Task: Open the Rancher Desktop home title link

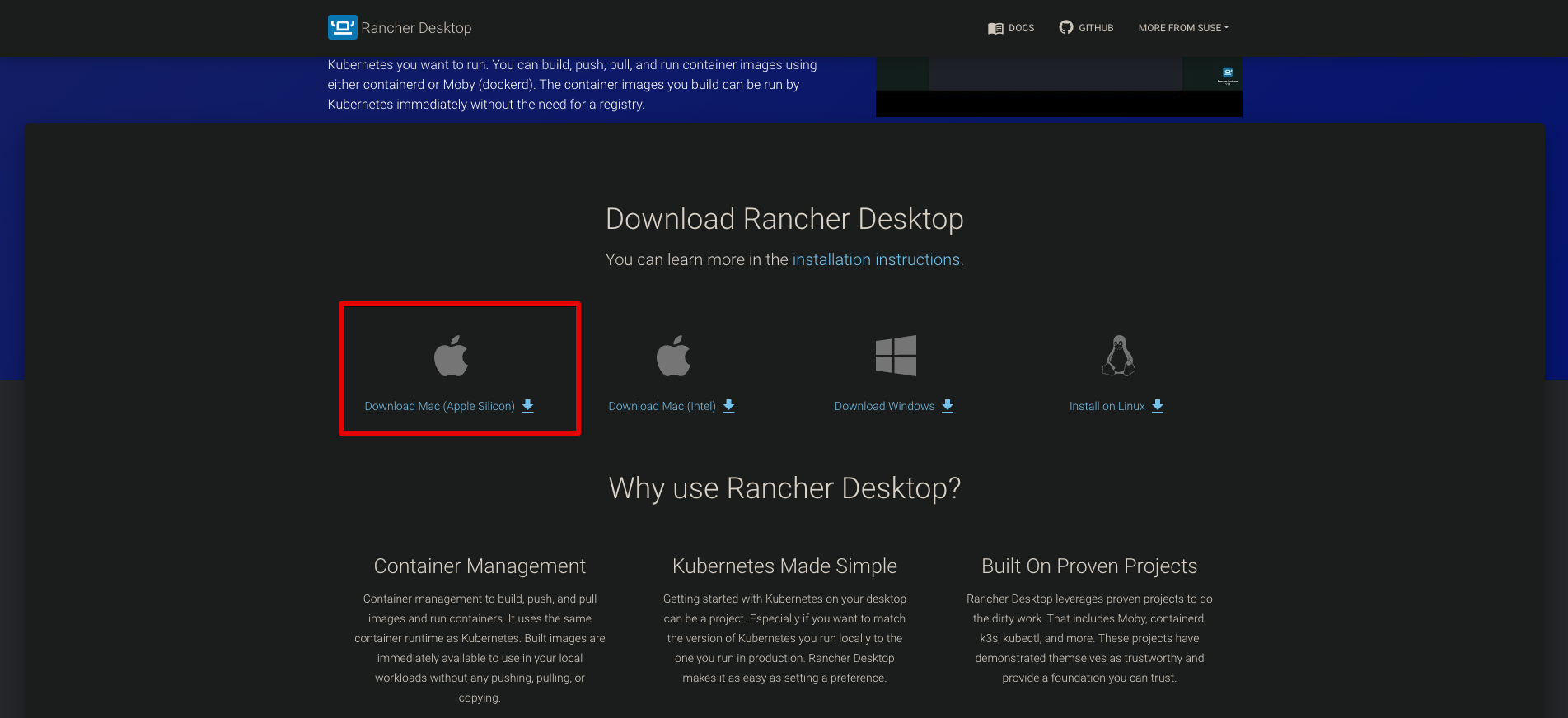Action: pos(416,28)
